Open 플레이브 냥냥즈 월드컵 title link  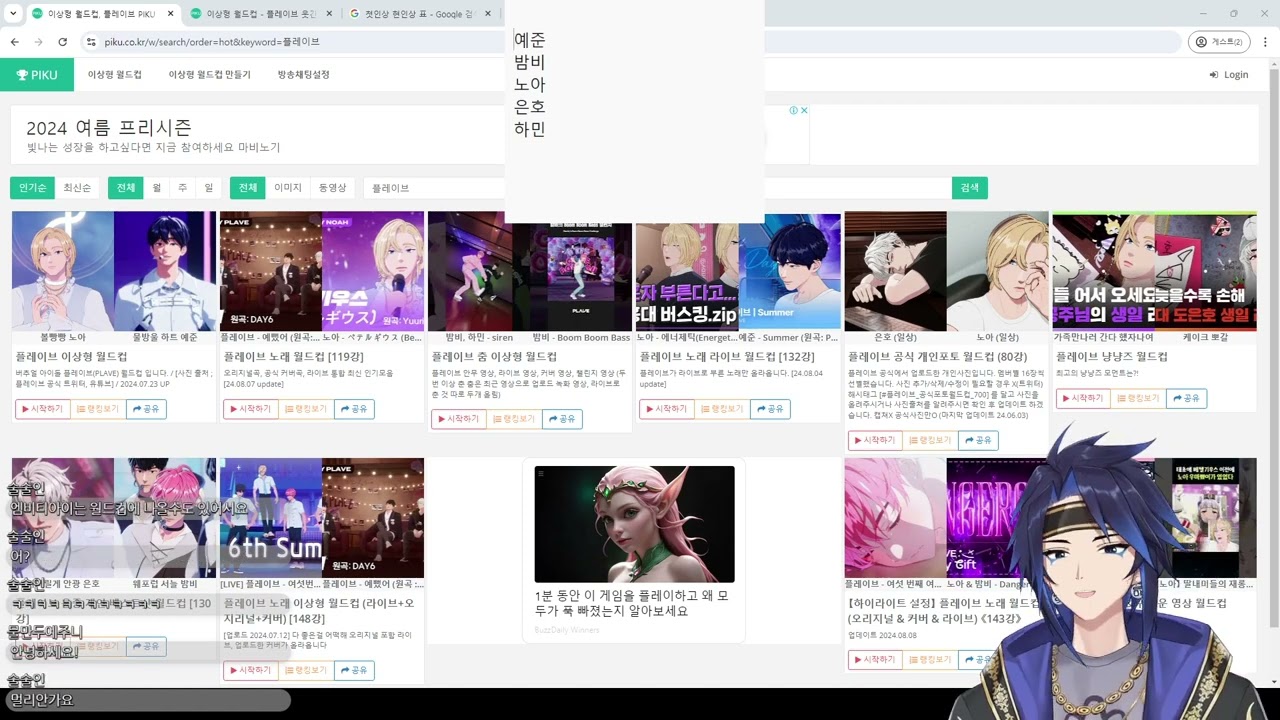click(1111, 356)
